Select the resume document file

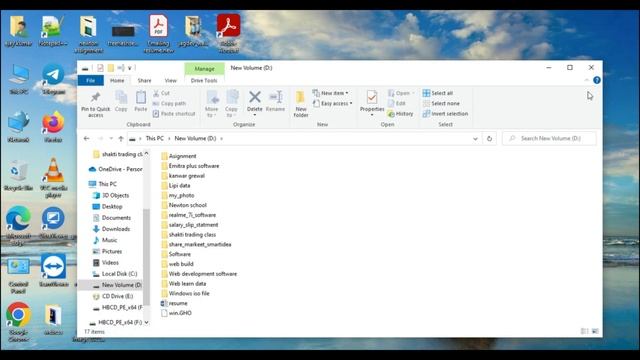[x=174, y=303]
